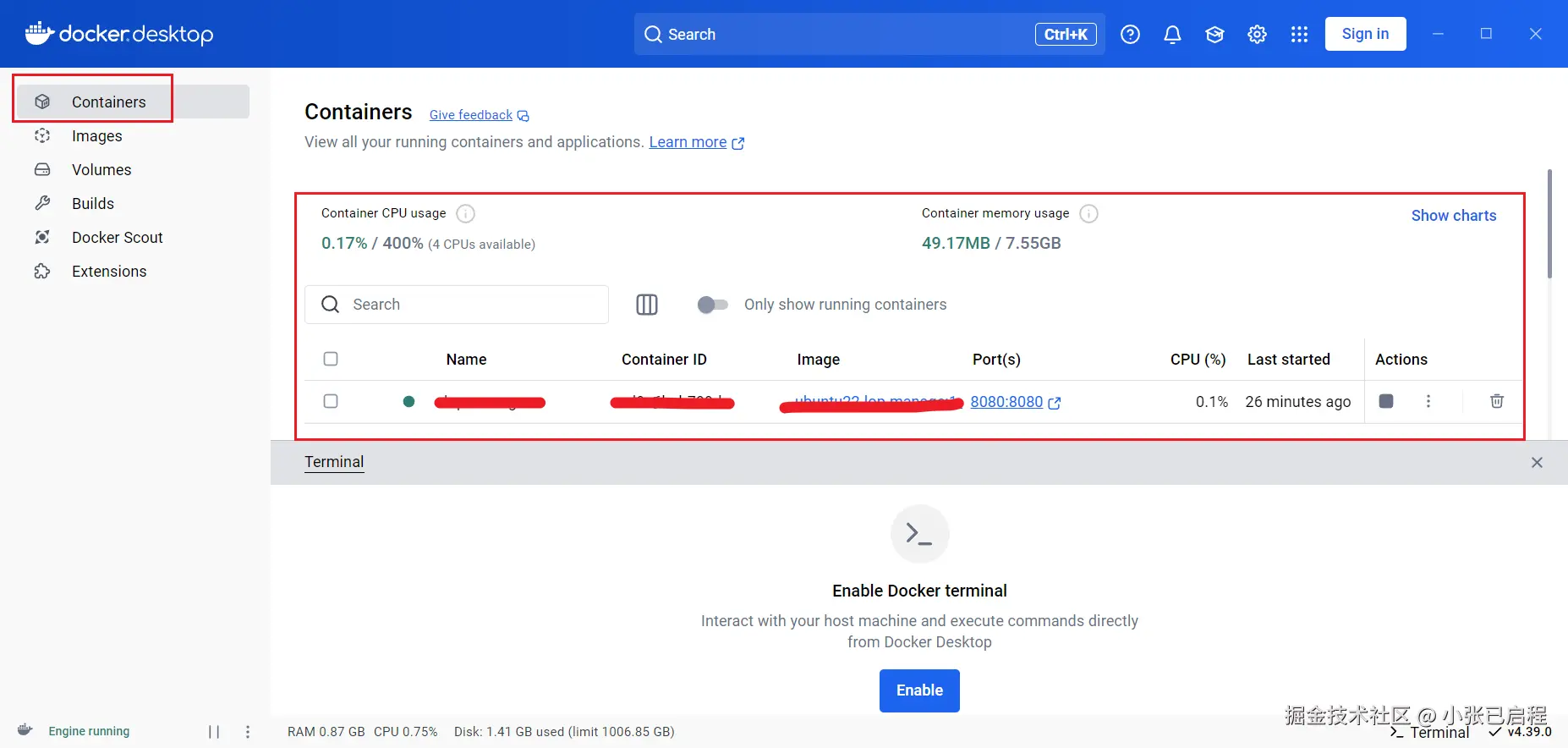Click the Docker terminal prompt icon
The height and width of the screenshot is (748, 1568).
point(919,534)
